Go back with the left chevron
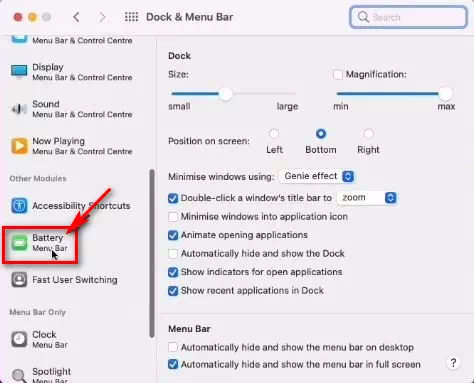474x383 pixels. pos(76,17)
